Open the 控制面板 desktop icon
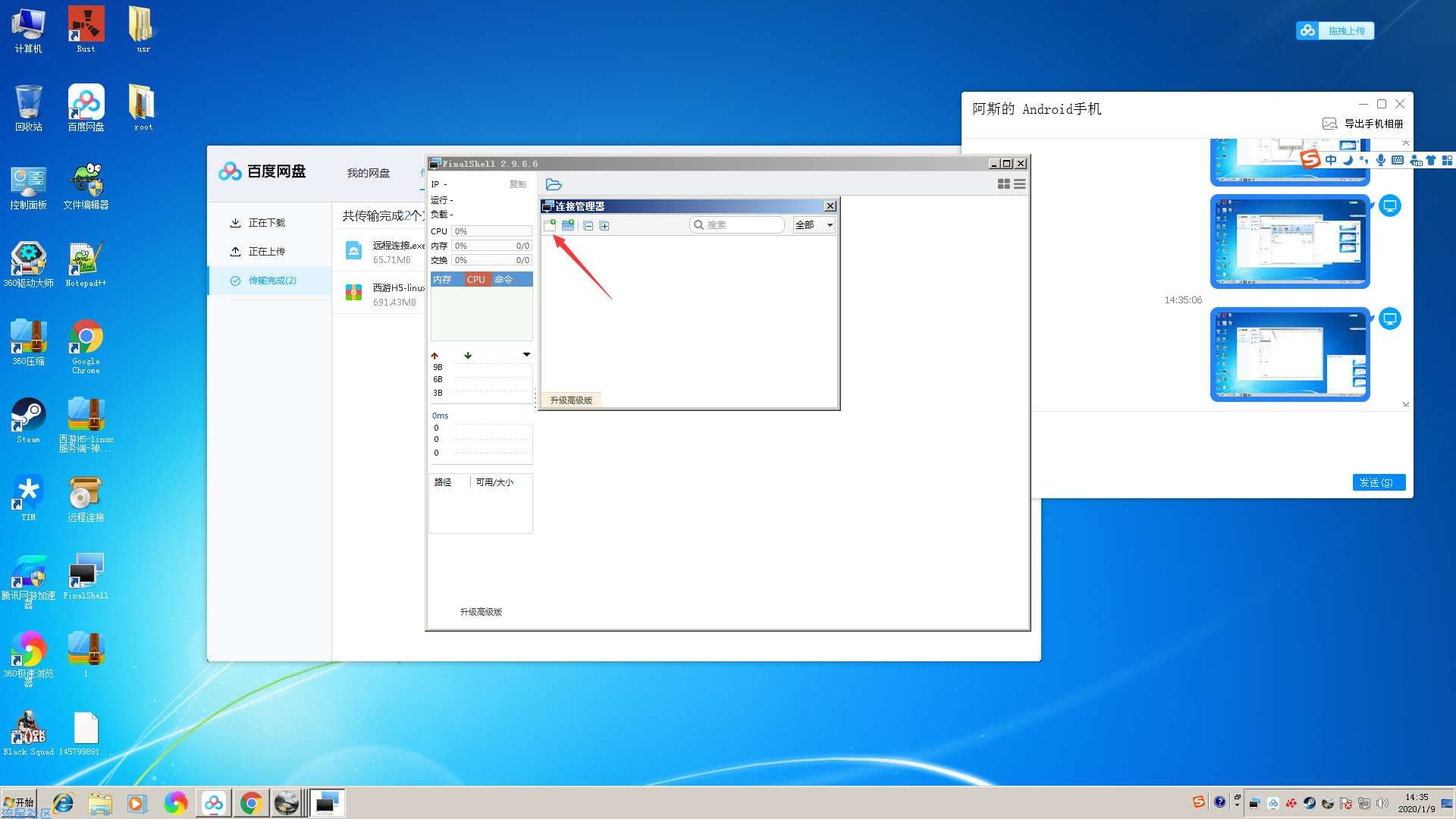Image resolution: width=1456 pixels, height=819 pixels. [28, 187]
